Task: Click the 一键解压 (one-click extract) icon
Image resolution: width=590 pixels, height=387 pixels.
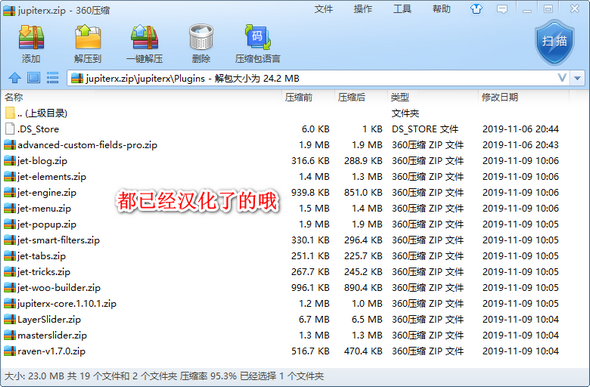Action: tap(144, 37)
